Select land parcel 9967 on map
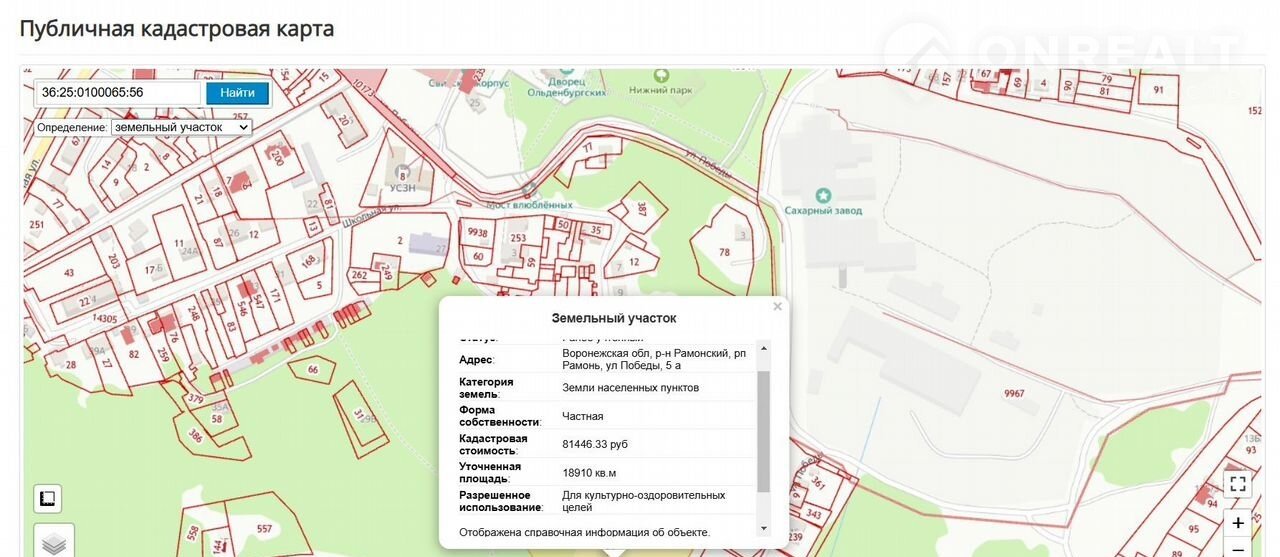 tap(1014, 393)
